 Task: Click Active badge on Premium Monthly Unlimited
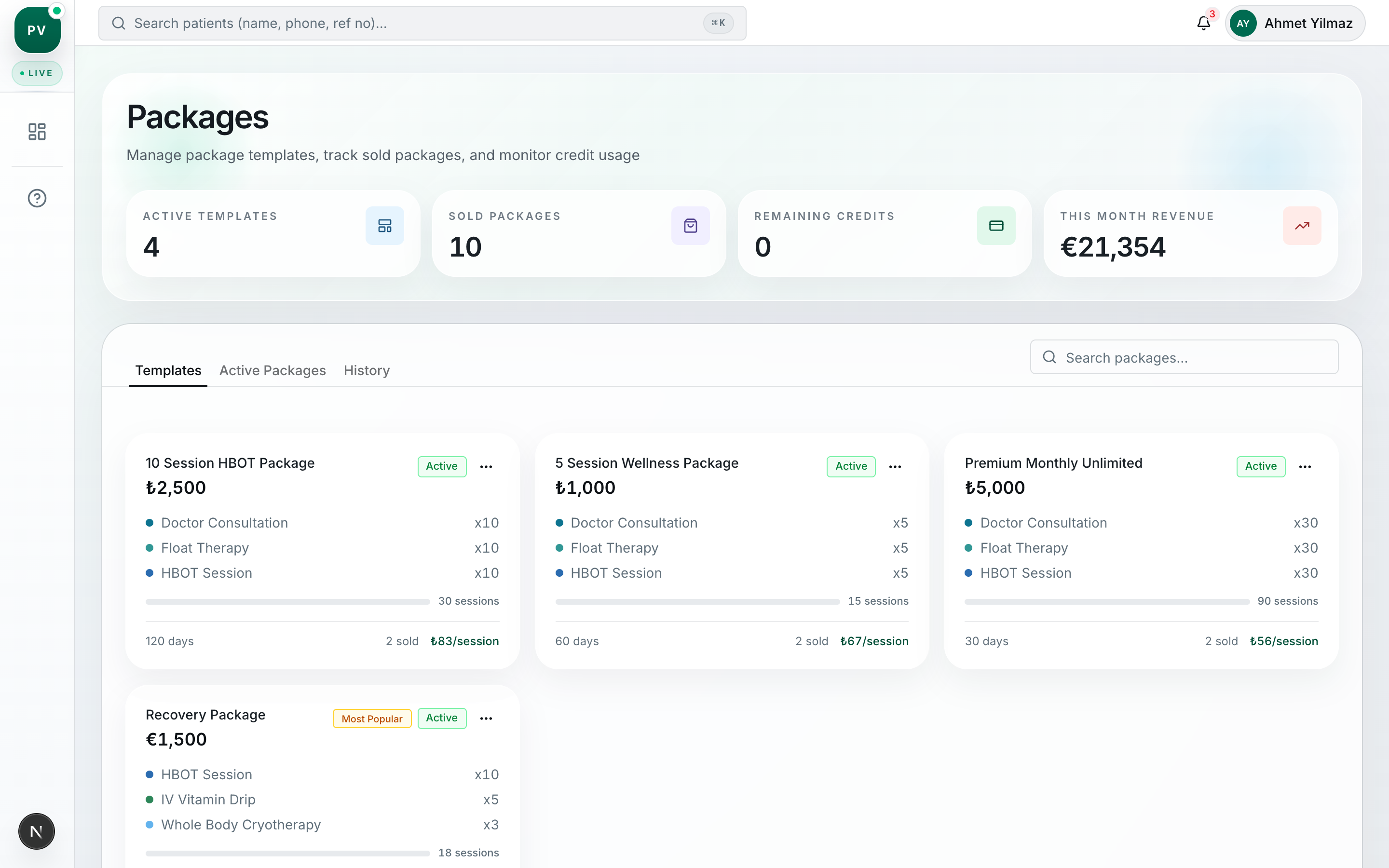point(1260,466)
